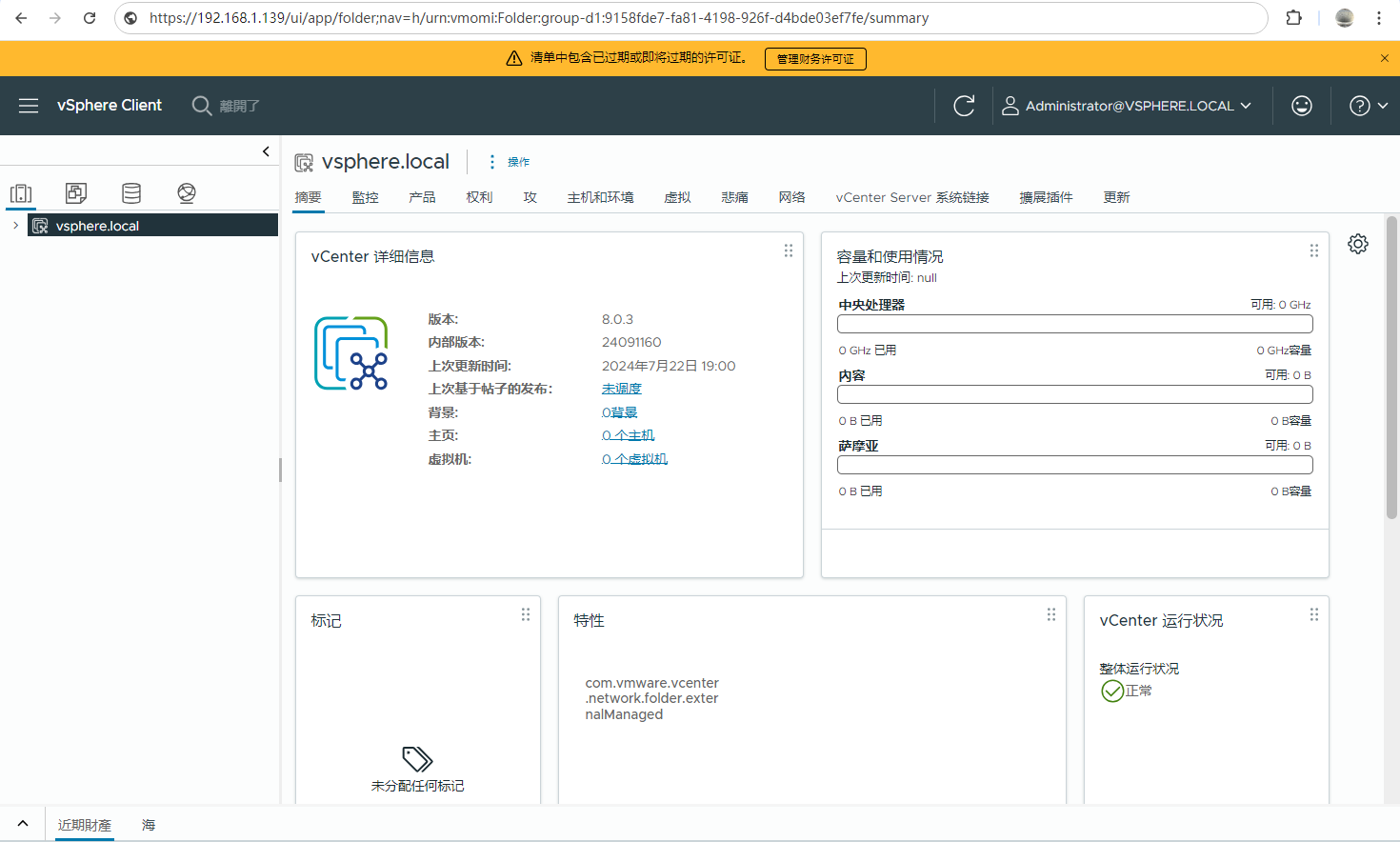Open the 更新 tab

pos(1117,197)
